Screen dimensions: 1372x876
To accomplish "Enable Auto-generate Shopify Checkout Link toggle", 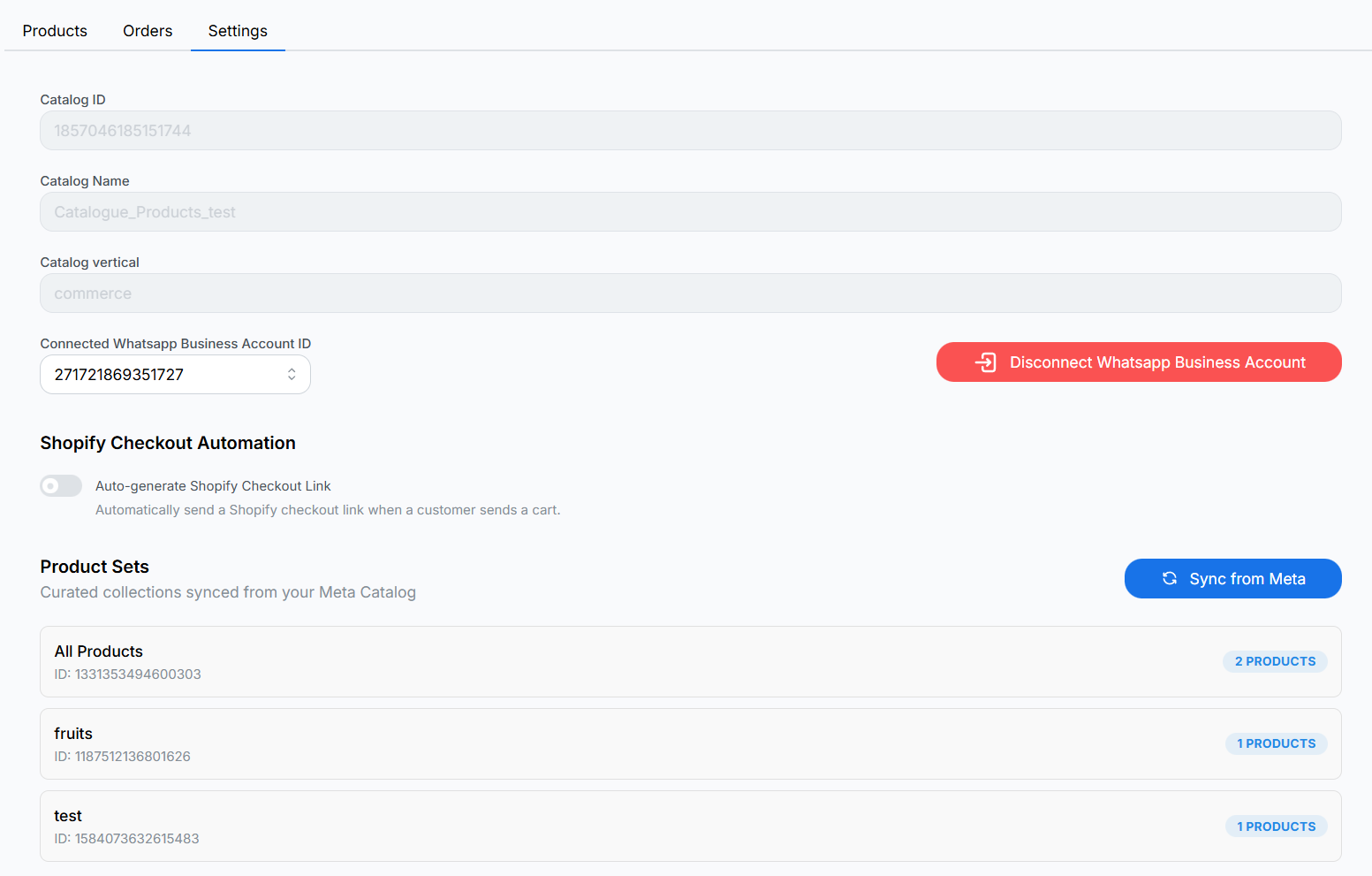I will (x=61, y=486).
